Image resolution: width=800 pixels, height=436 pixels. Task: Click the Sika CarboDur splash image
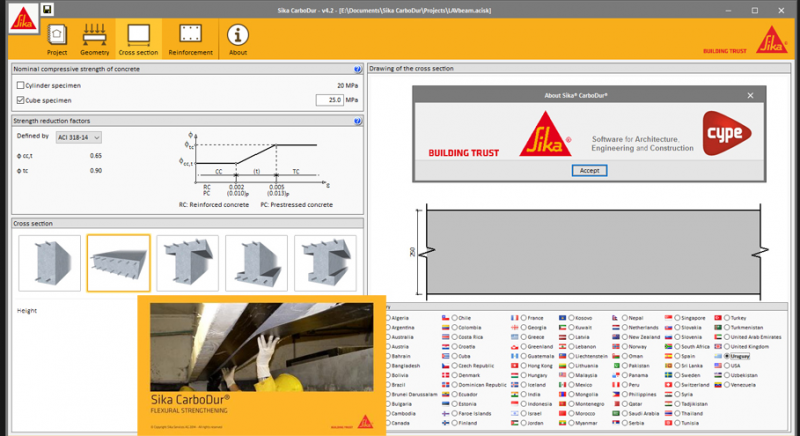pyautogui.click(x=262, y=347)
